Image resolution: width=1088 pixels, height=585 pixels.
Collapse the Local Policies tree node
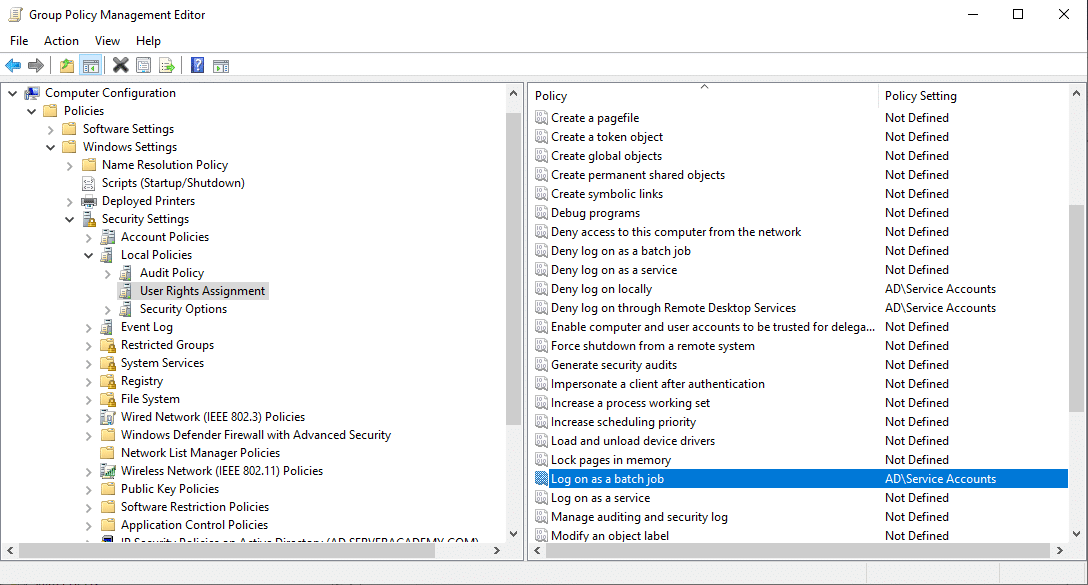click(x=89, y=255)
